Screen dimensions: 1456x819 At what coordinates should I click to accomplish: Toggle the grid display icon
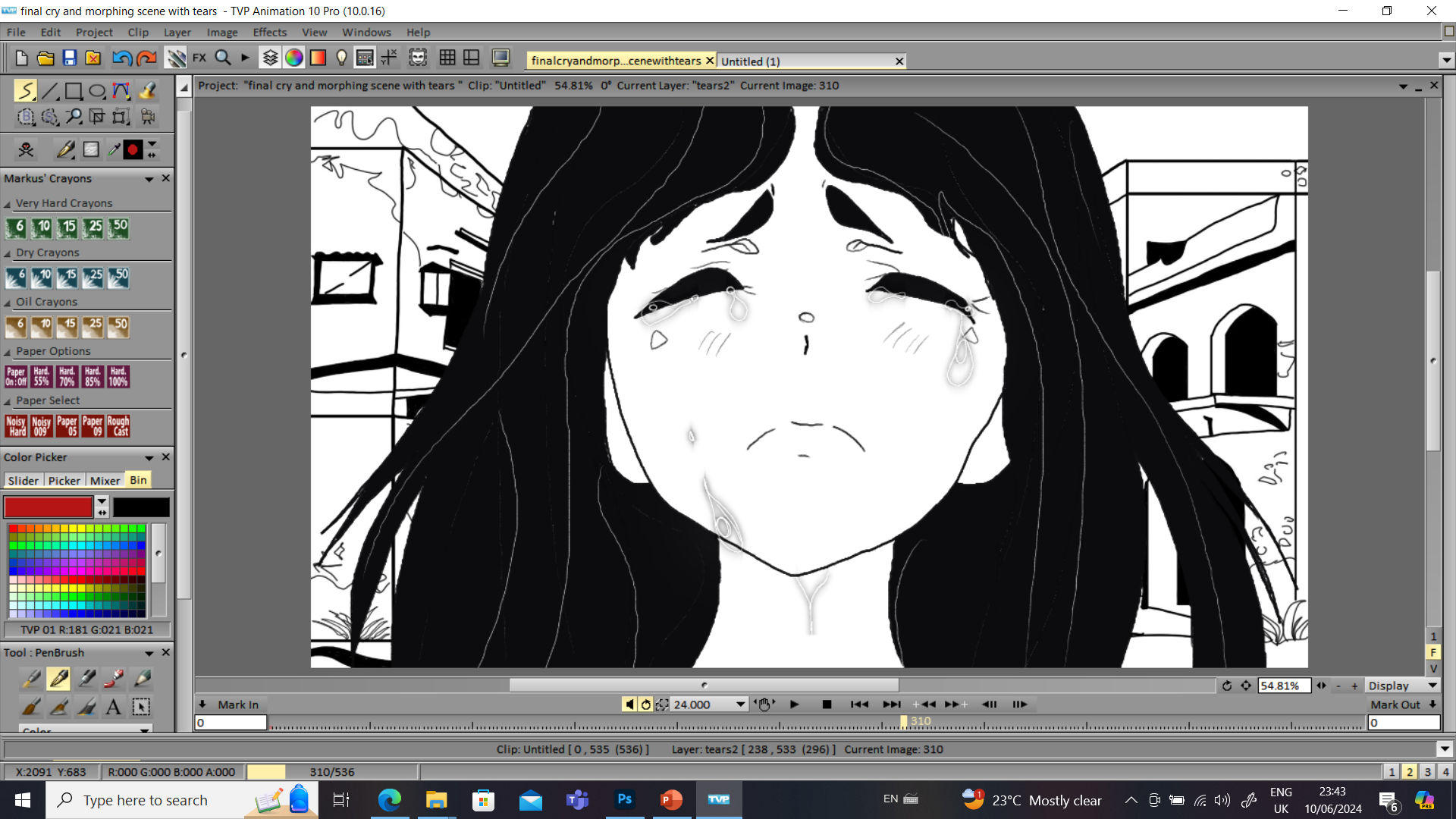pos(447,58)
